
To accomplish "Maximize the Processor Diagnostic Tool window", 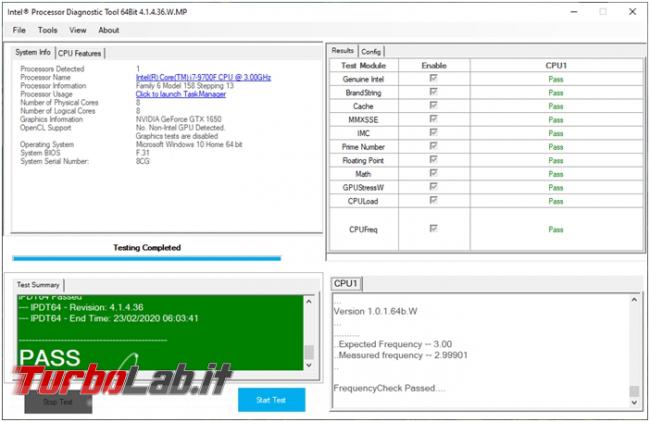I will [x=603, y=12].
